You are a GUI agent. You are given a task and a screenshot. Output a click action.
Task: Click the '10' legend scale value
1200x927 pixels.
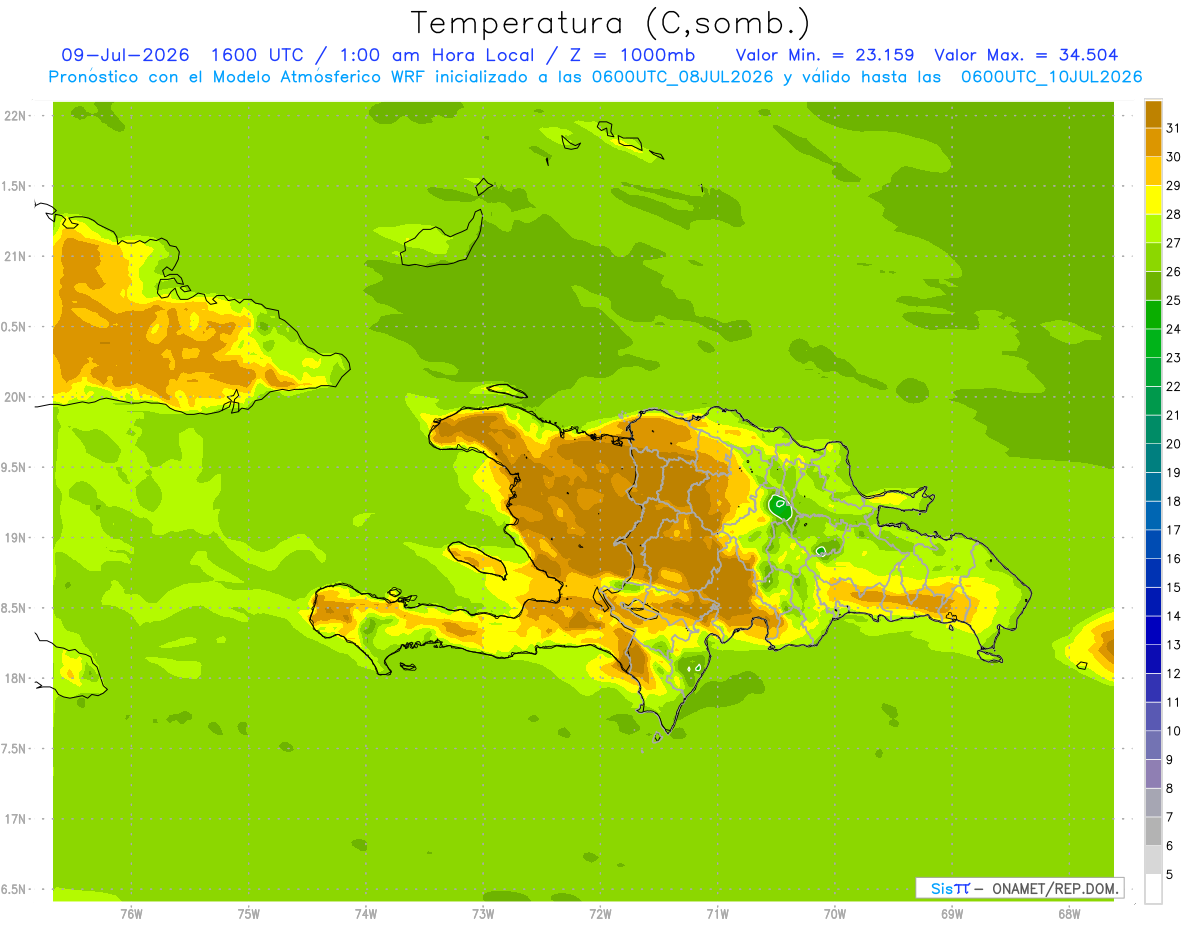1174,731
